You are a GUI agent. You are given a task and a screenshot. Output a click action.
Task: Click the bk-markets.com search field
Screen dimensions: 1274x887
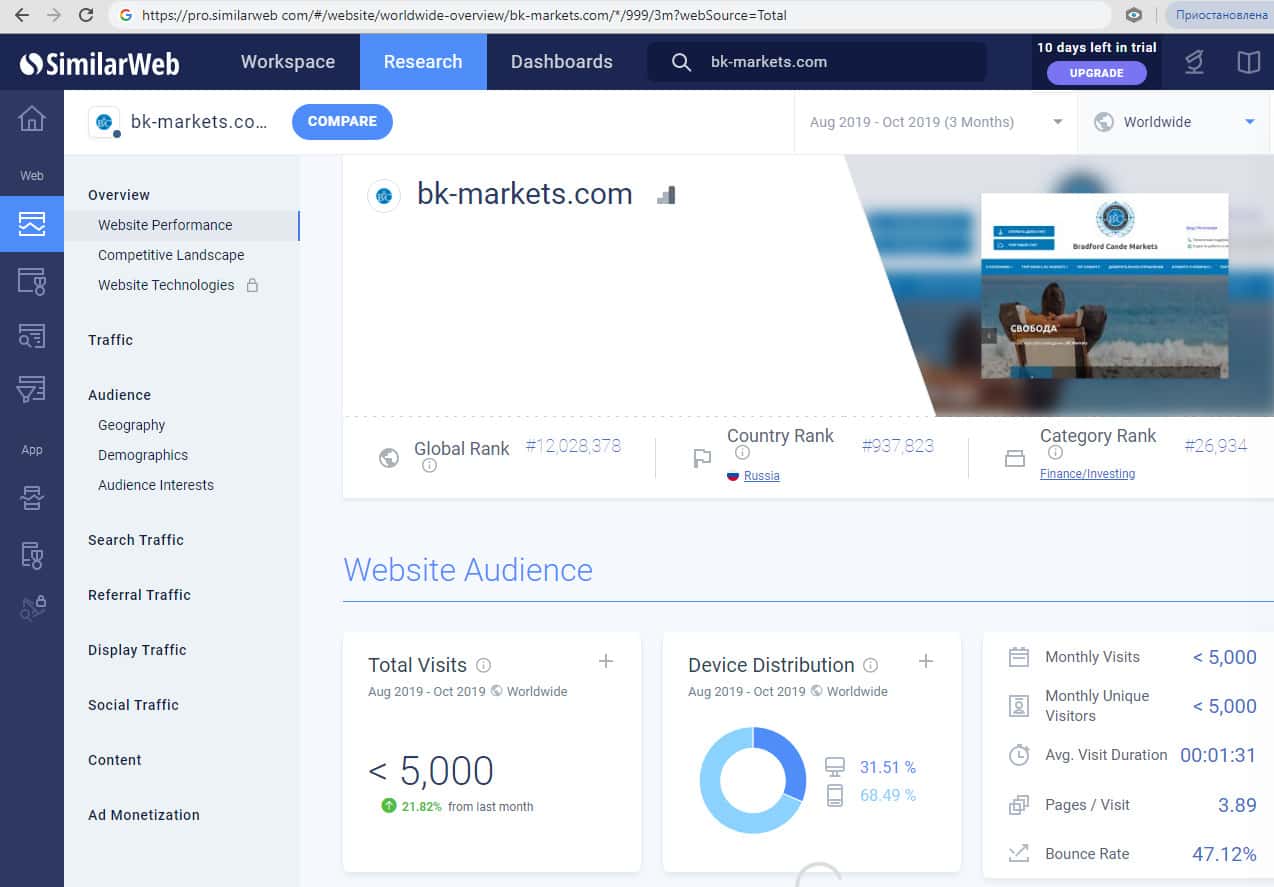[x=830, y=62]
